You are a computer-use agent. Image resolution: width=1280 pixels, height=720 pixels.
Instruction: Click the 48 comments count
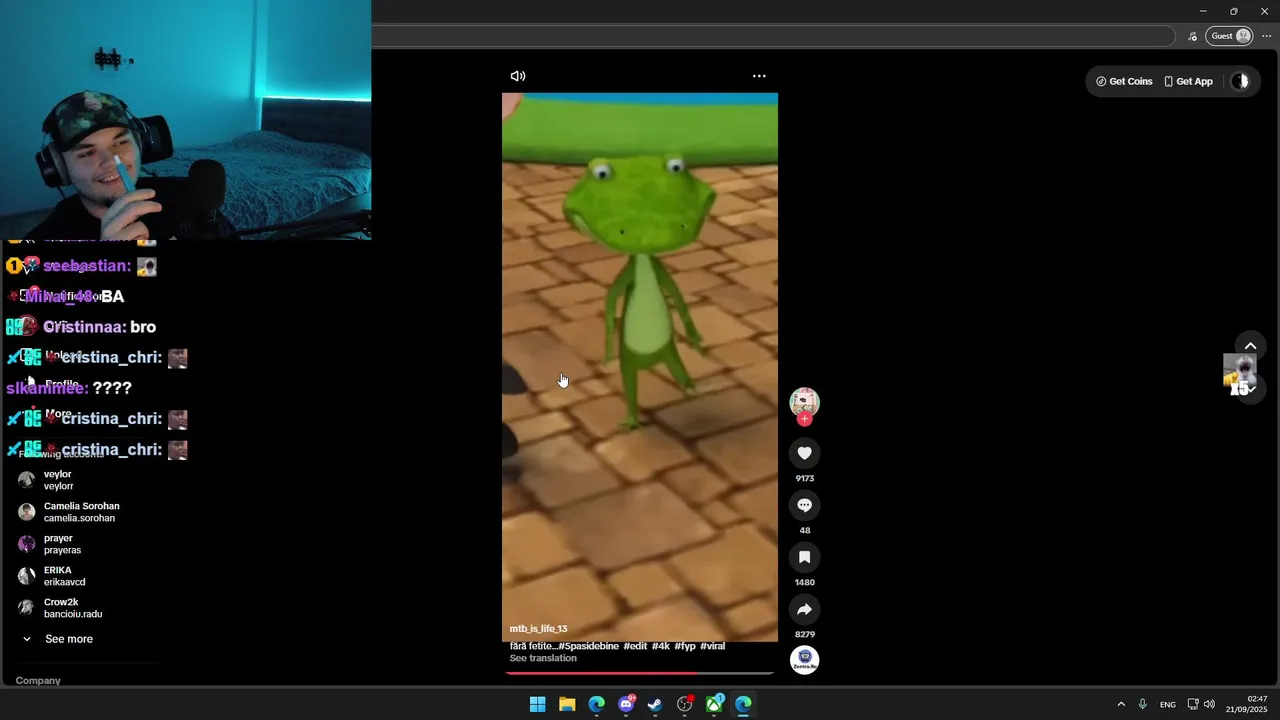804,530
